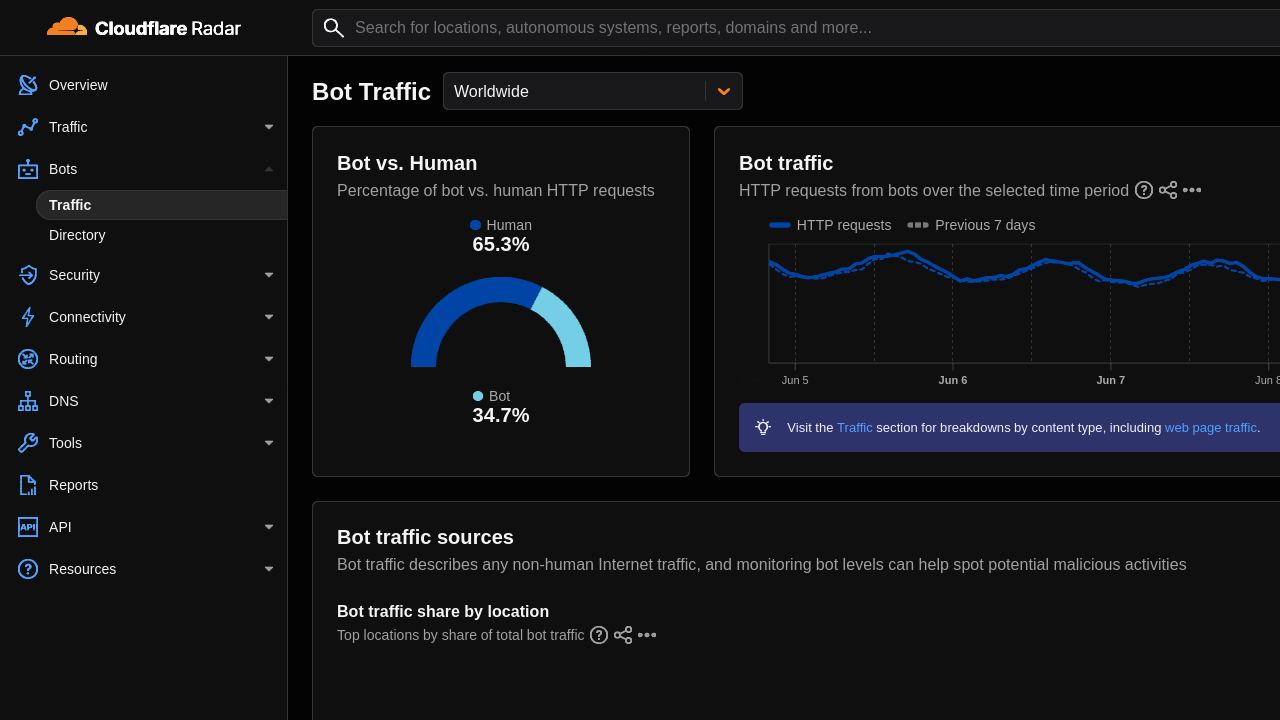Click the Security shield icon
Viewport: 1280px width, 720px height.
[28, 275]
